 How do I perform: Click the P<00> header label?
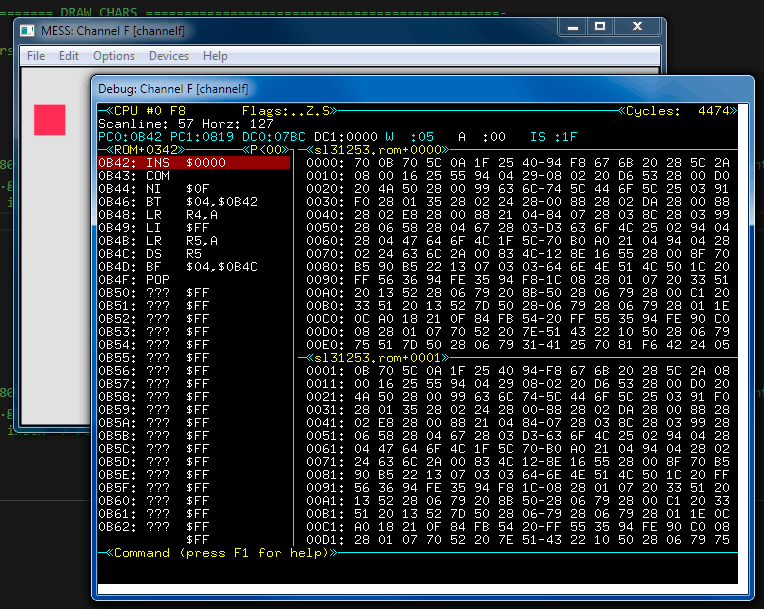266,150
